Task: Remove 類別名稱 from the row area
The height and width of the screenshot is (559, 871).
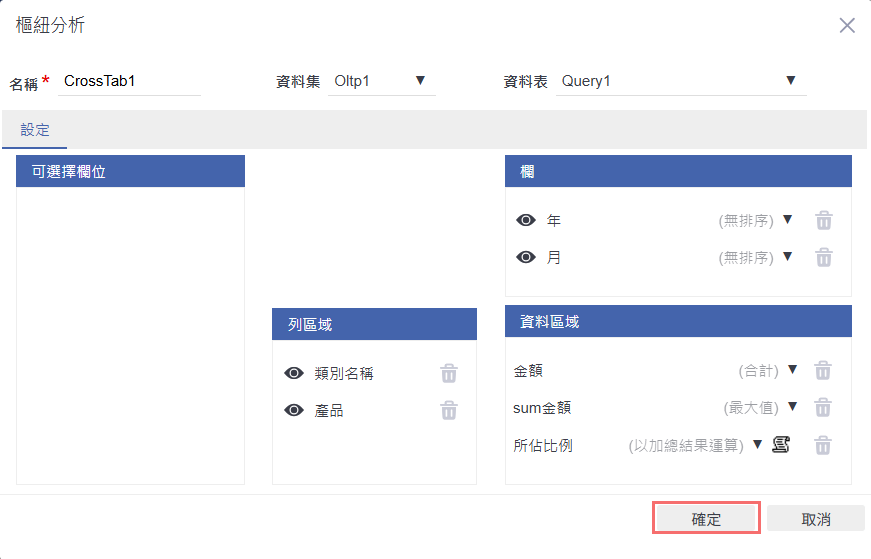Action: (x=449, y=373)
